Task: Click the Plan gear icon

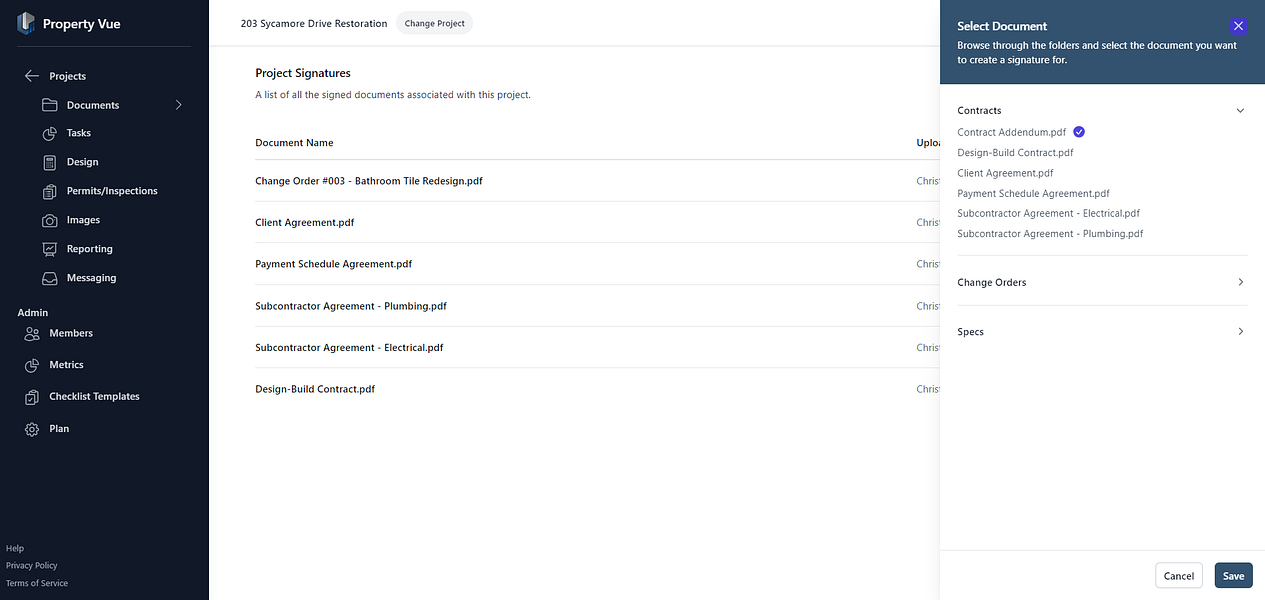Action: coord(32,429)
